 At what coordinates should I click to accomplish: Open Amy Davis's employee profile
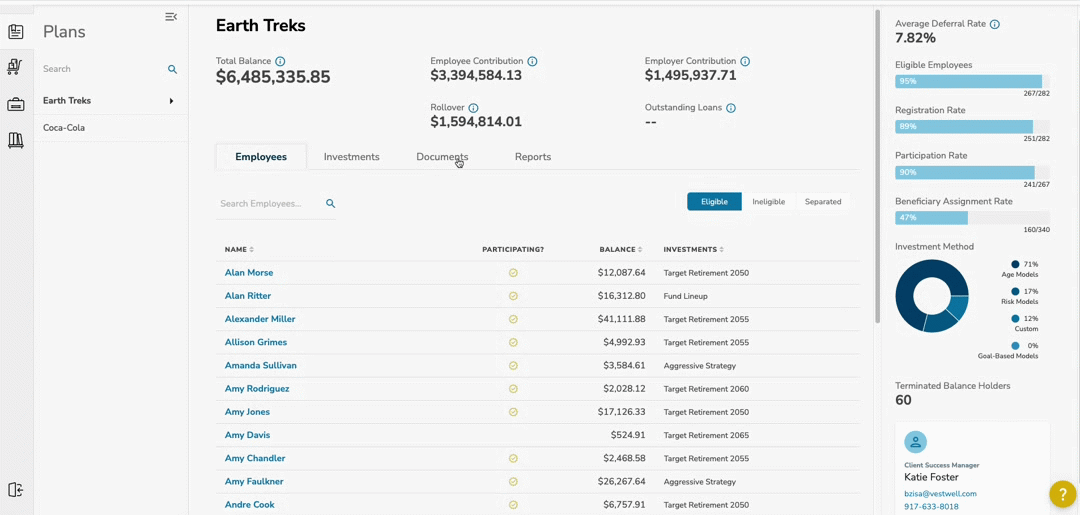(247, 435)
